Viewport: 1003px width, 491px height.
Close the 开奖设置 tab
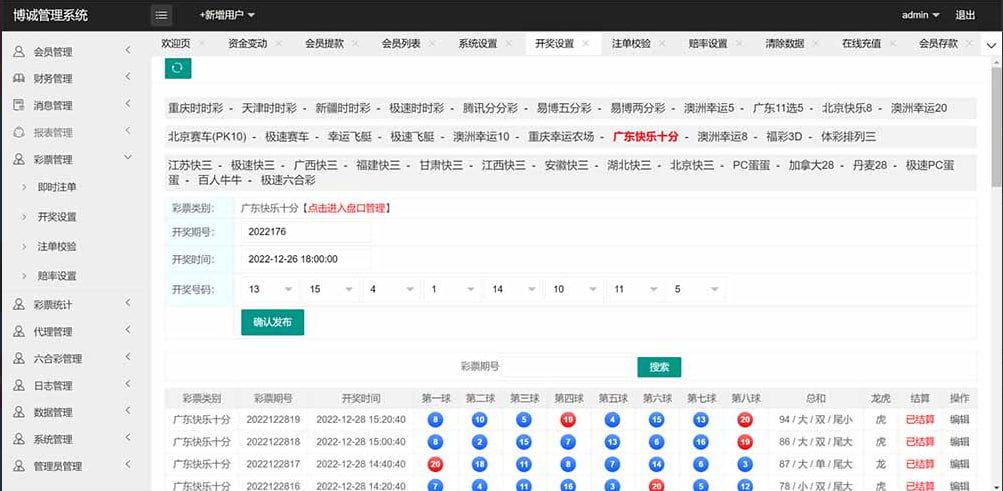[x=585, y=43]
